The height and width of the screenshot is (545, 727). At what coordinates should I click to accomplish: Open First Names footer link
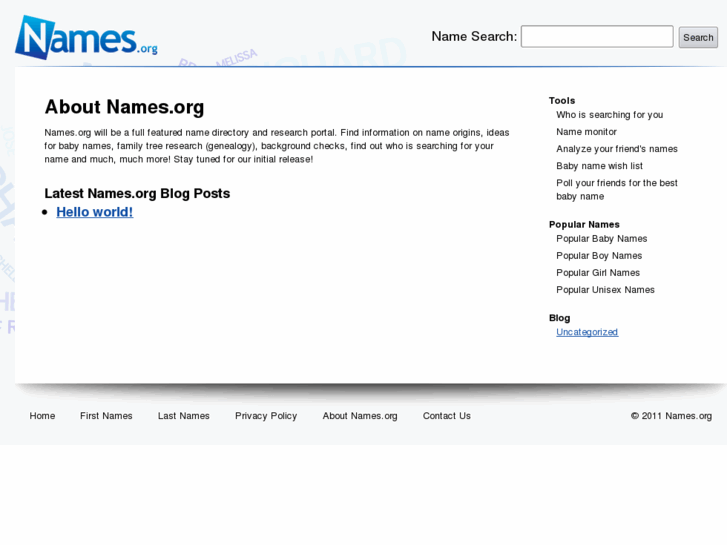(106, 416)
